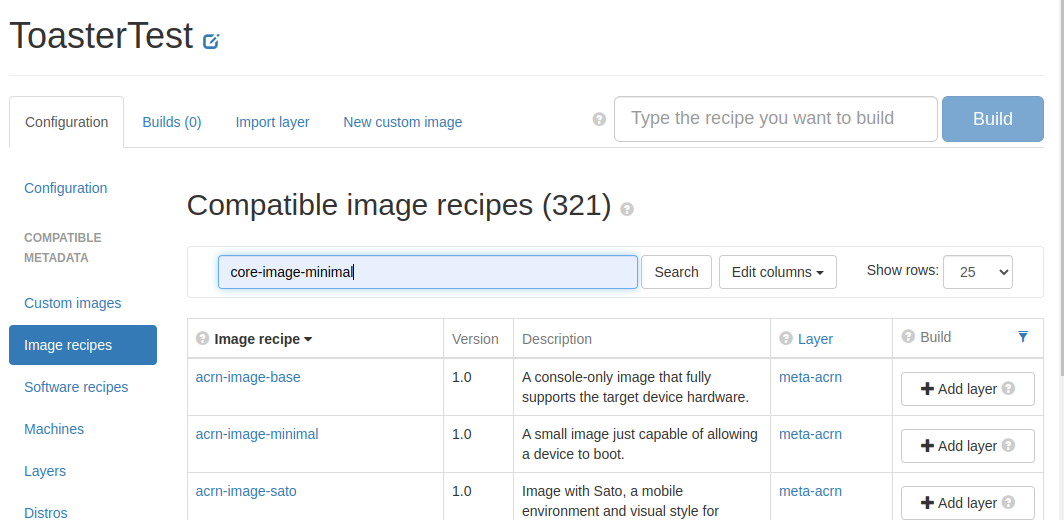Click the blue Build button
Image resolution: width=1064 pixels, height=520 pixels.
coord(992,119)
